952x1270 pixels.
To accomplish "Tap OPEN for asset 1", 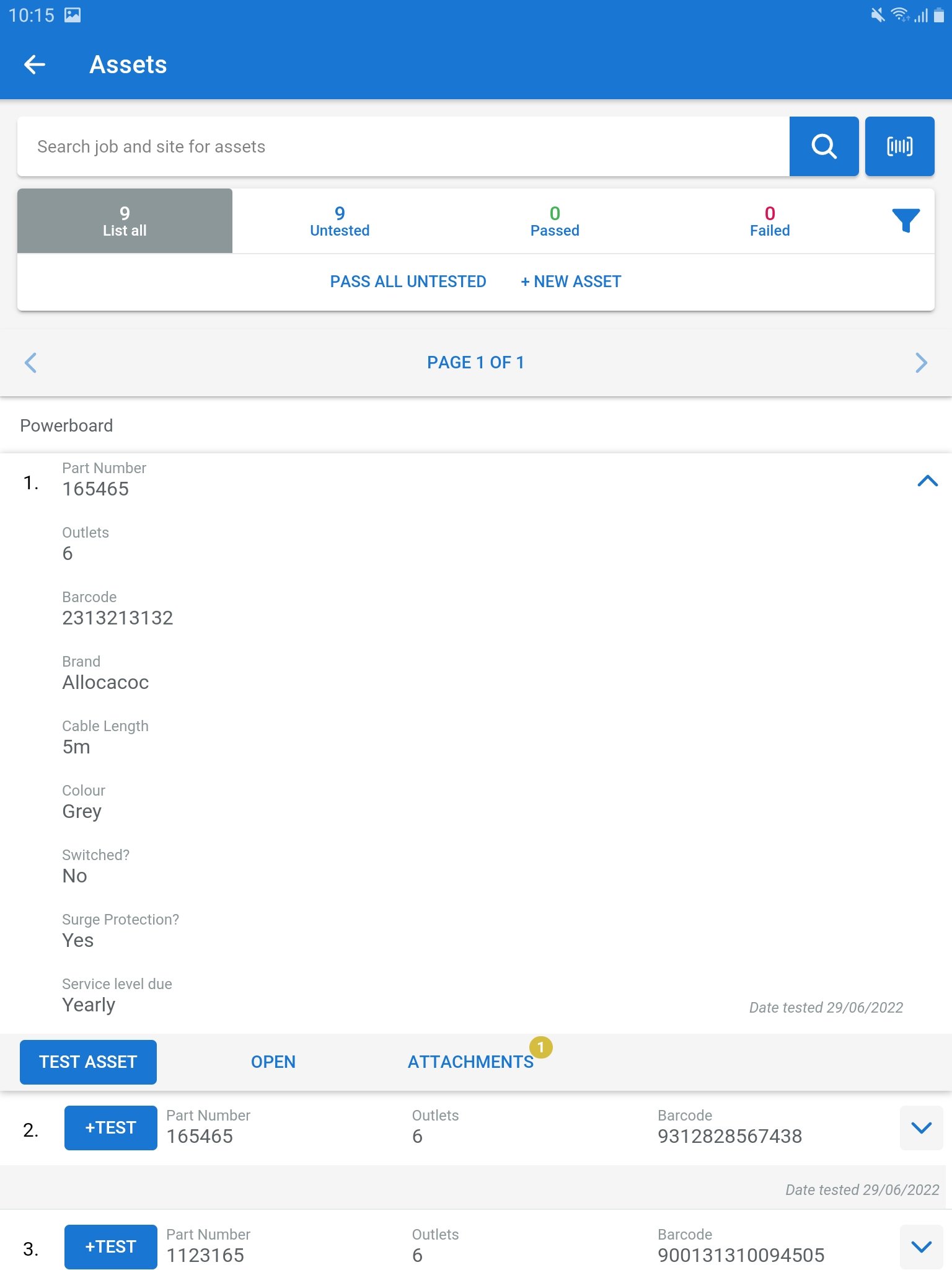I will [273, 1062].
